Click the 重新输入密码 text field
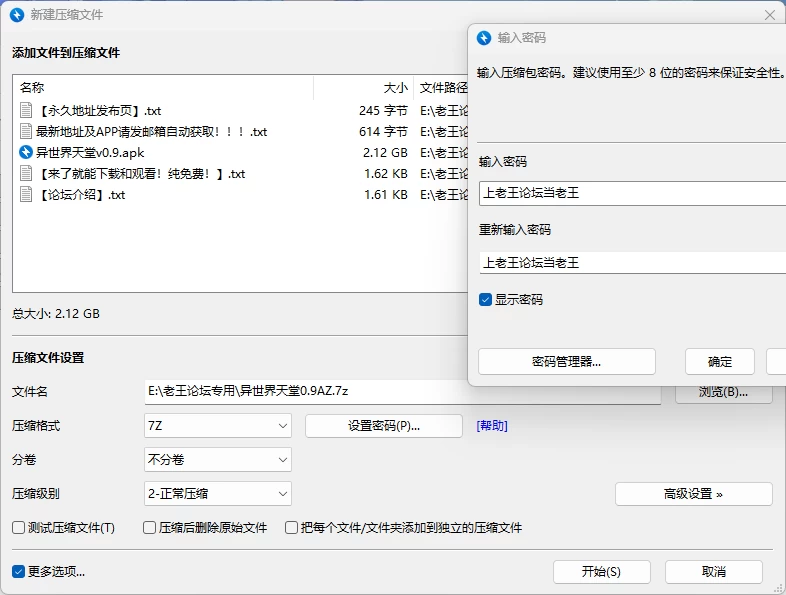786x595 pixels. point(633,263)
